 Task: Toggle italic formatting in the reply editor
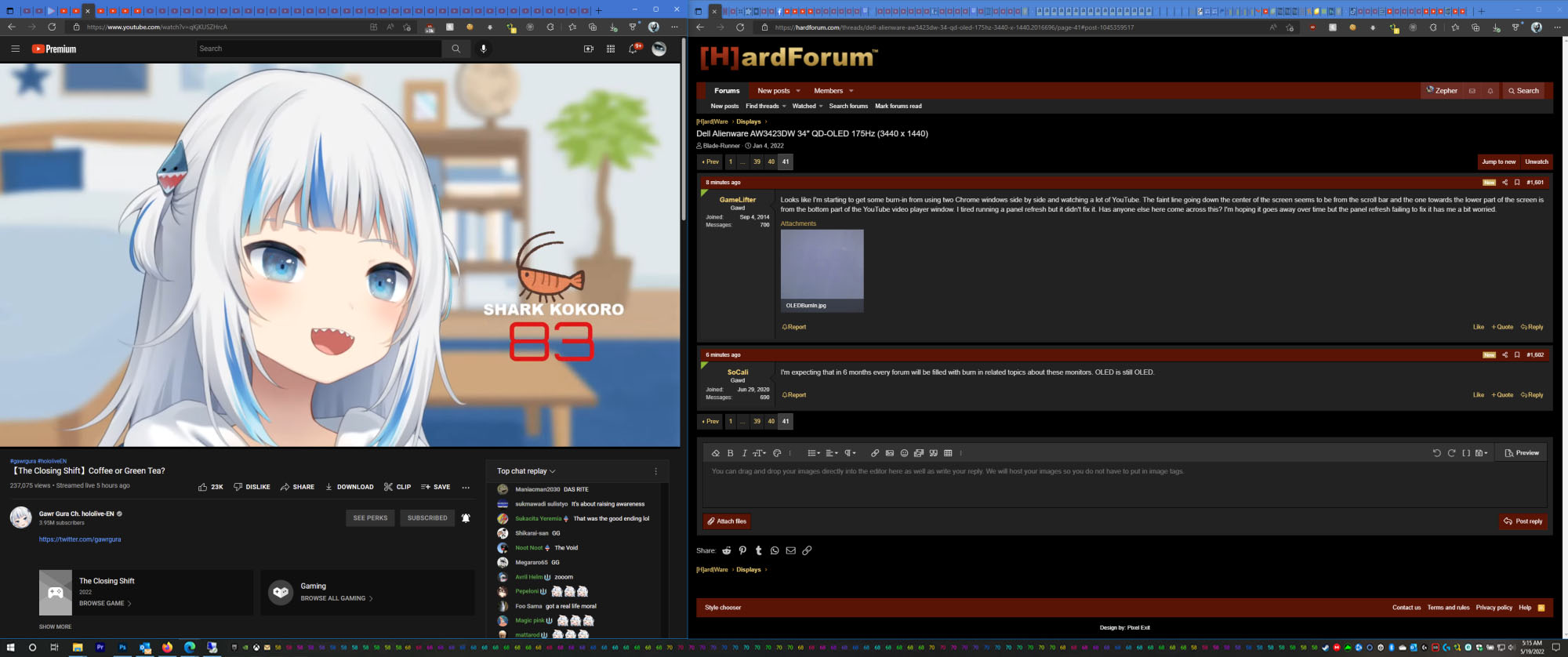744,453
